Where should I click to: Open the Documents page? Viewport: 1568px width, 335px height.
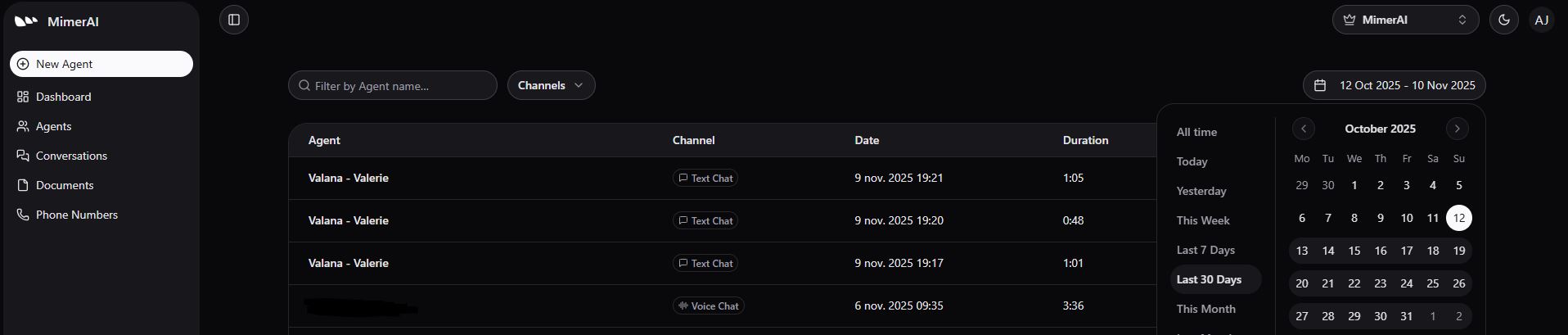click(65, 185)
